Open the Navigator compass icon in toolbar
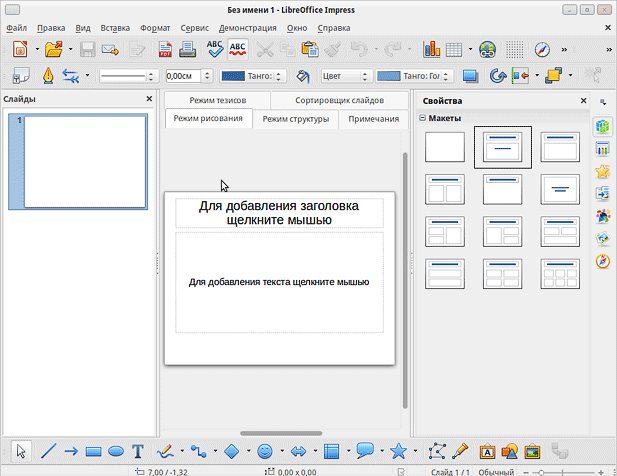Viewport: 617px width, 476px height. click(x=542, y=50)
